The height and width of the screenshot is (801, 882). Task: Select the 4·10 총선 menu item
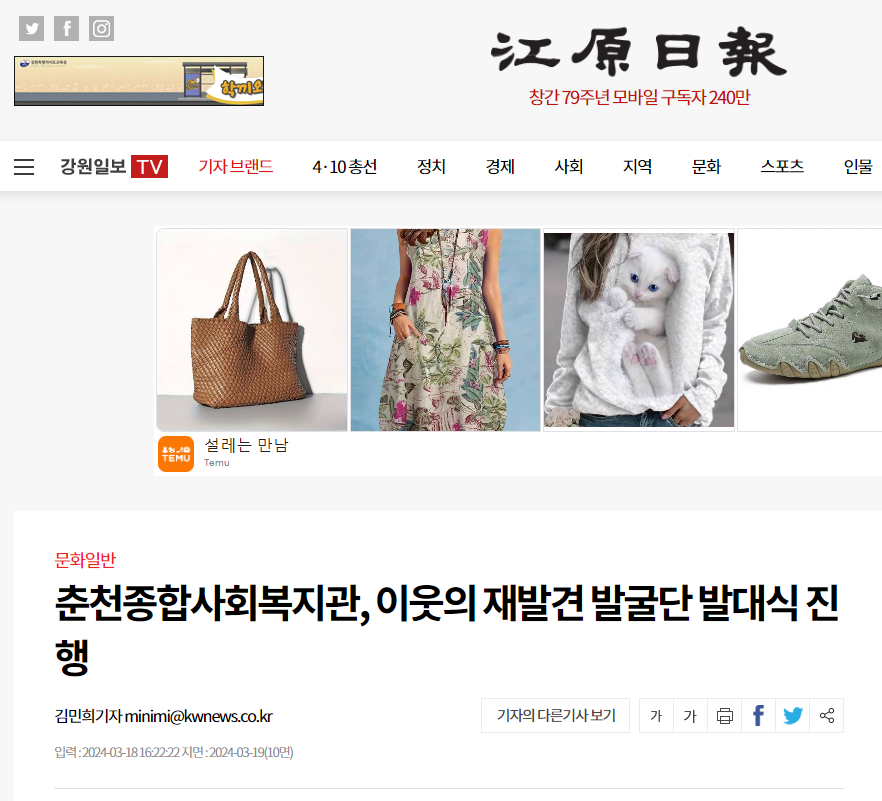tap(345, 166)
